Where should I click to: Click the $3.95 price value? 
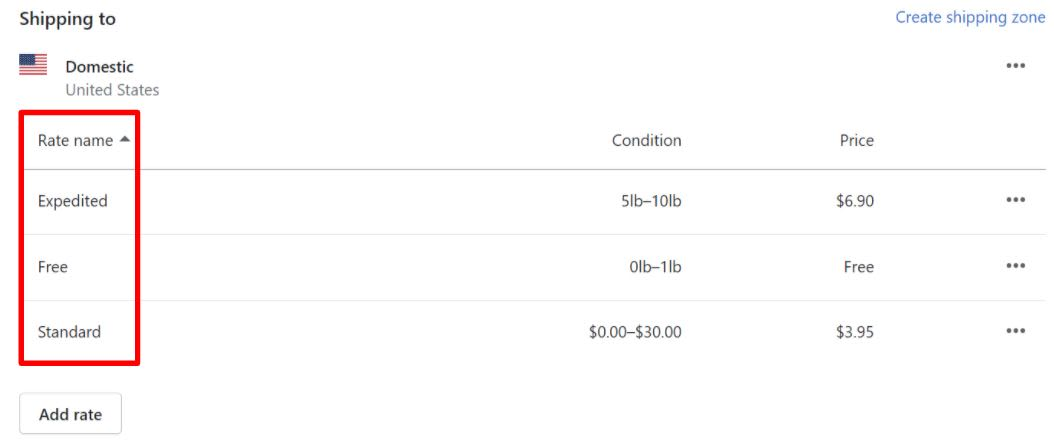point(855,332)
